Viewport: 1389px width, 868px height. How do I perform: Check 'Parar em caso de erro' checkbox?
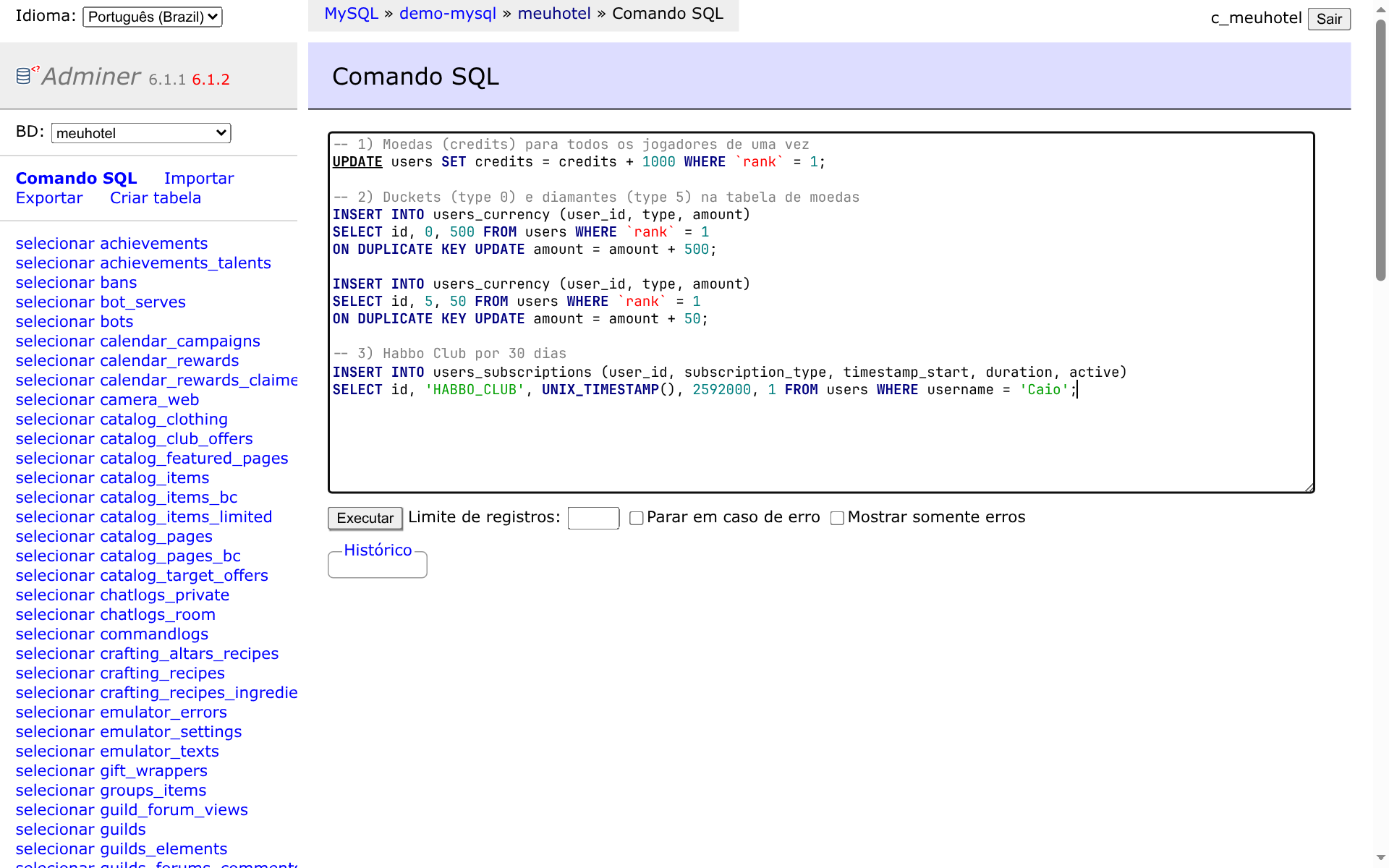637,518
